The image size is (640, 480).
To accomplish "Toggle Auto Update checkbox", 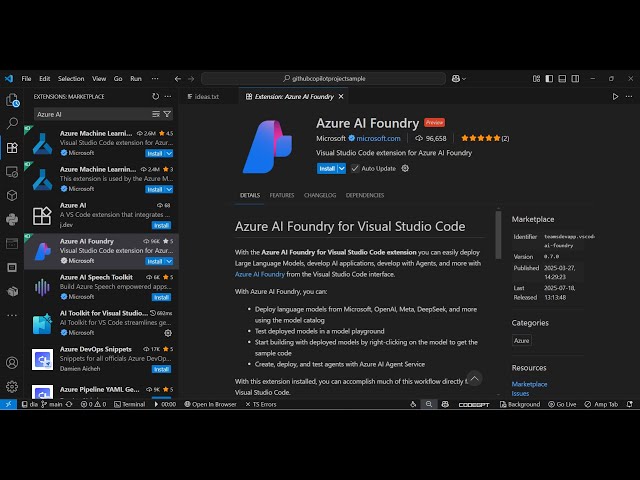I will coord(355,168).
